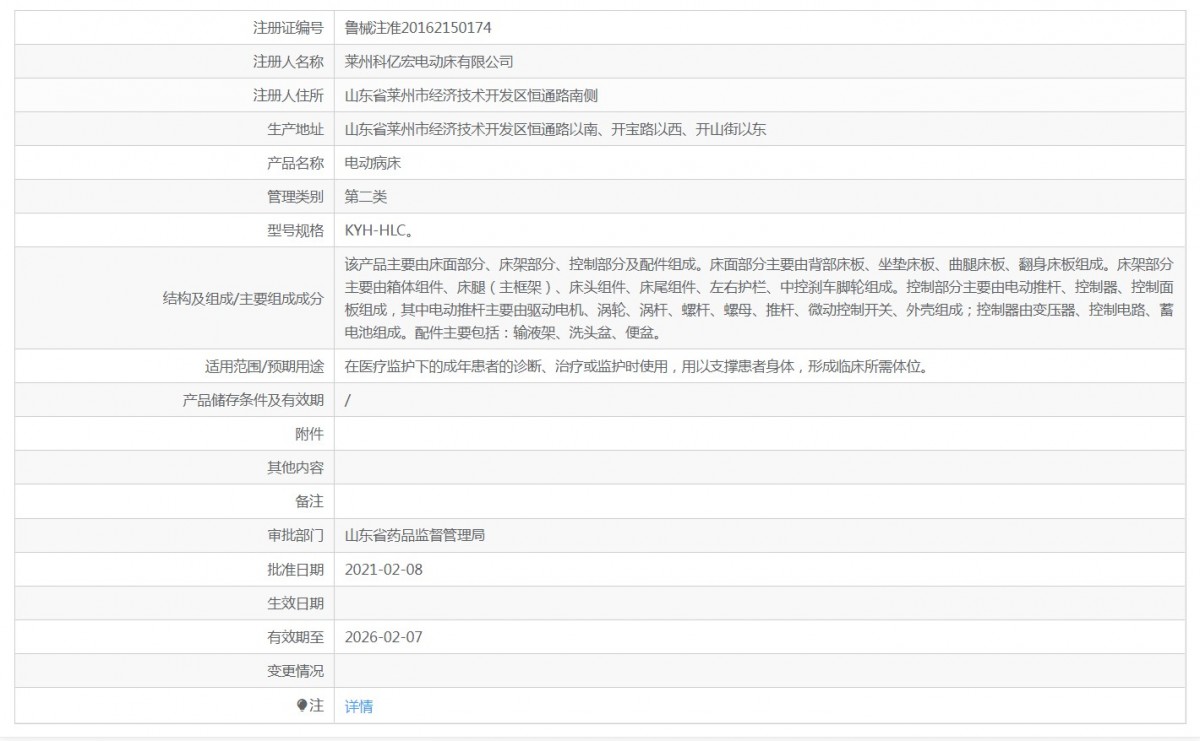The image size is (1200, 741).
Task: Click approval department 山东省药品监督管理局
Action: [x=414, y=536]
